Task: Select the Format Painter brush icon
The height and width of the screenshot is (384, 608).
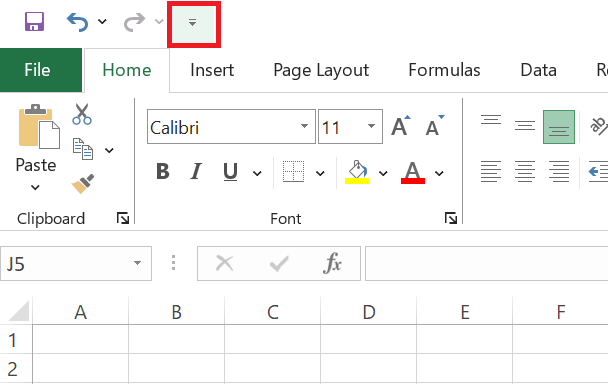Action: click(x=83, y=184)
